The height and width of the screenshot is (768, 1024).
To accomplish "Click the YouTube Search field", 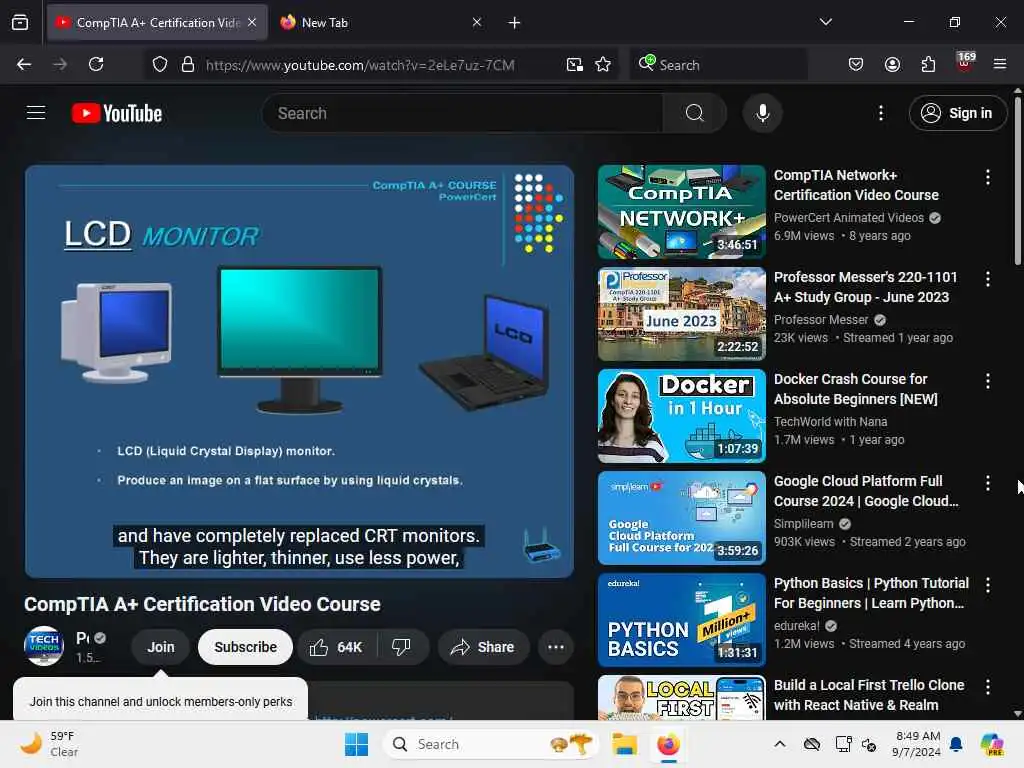I will (x=463, y=113).
